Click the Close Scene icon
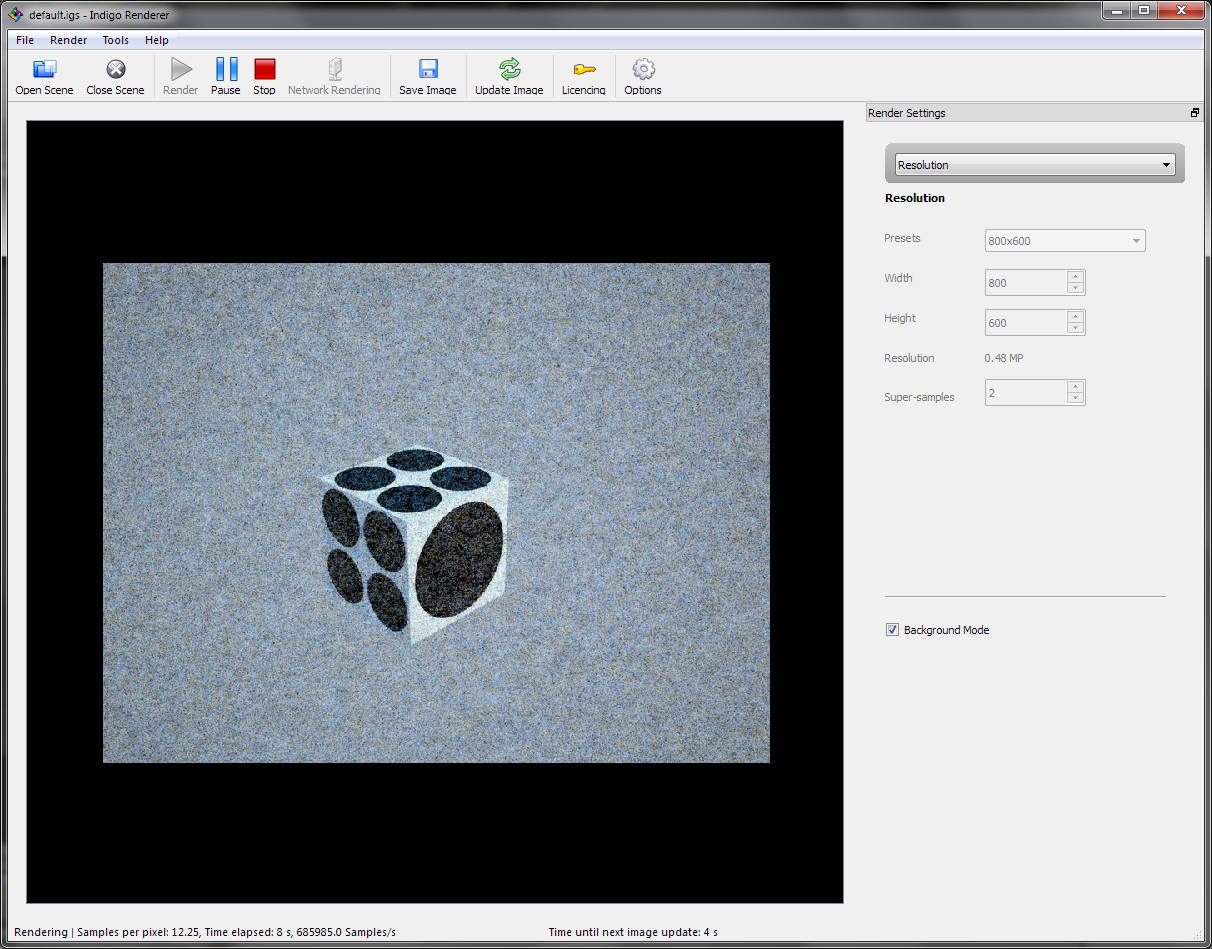Image resolution: width=1212 pixels, height=949 pixels. [115, 70]
